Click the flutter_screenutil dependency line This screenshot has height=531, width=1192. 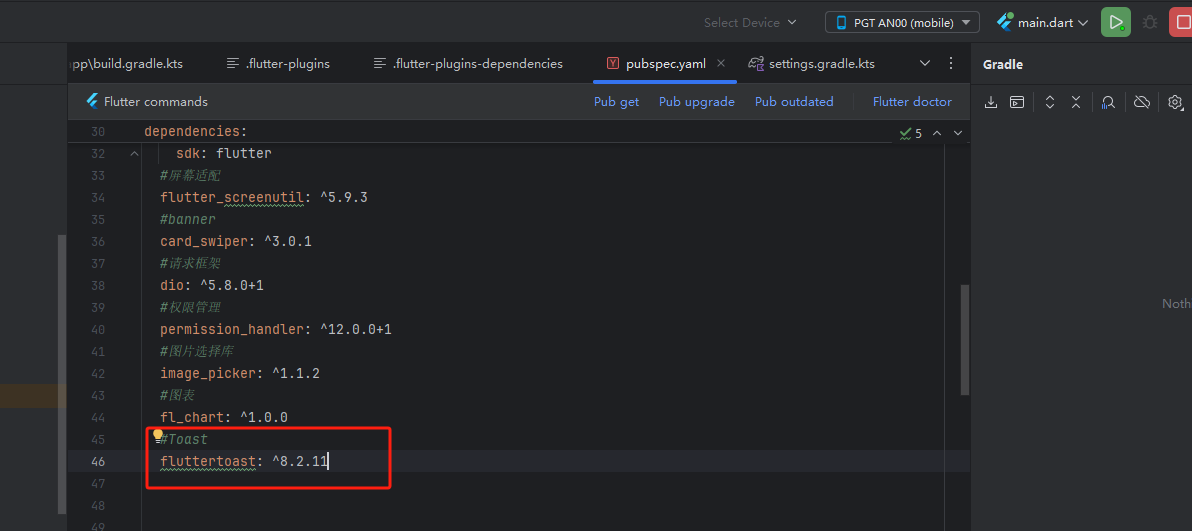(x=264, y=198)
